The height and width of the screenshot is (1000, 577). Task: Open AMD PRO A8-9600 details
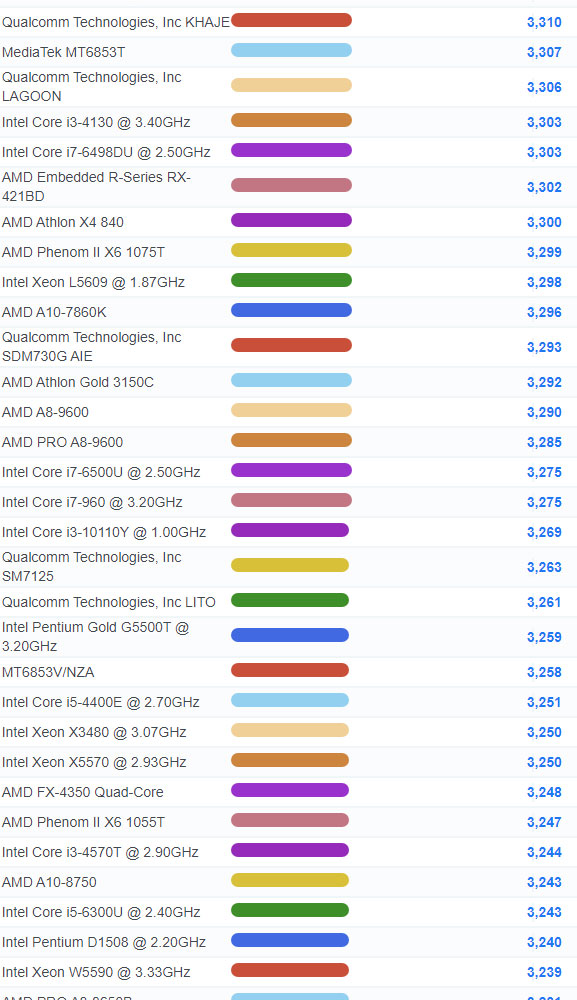click(x=62, y=443)
